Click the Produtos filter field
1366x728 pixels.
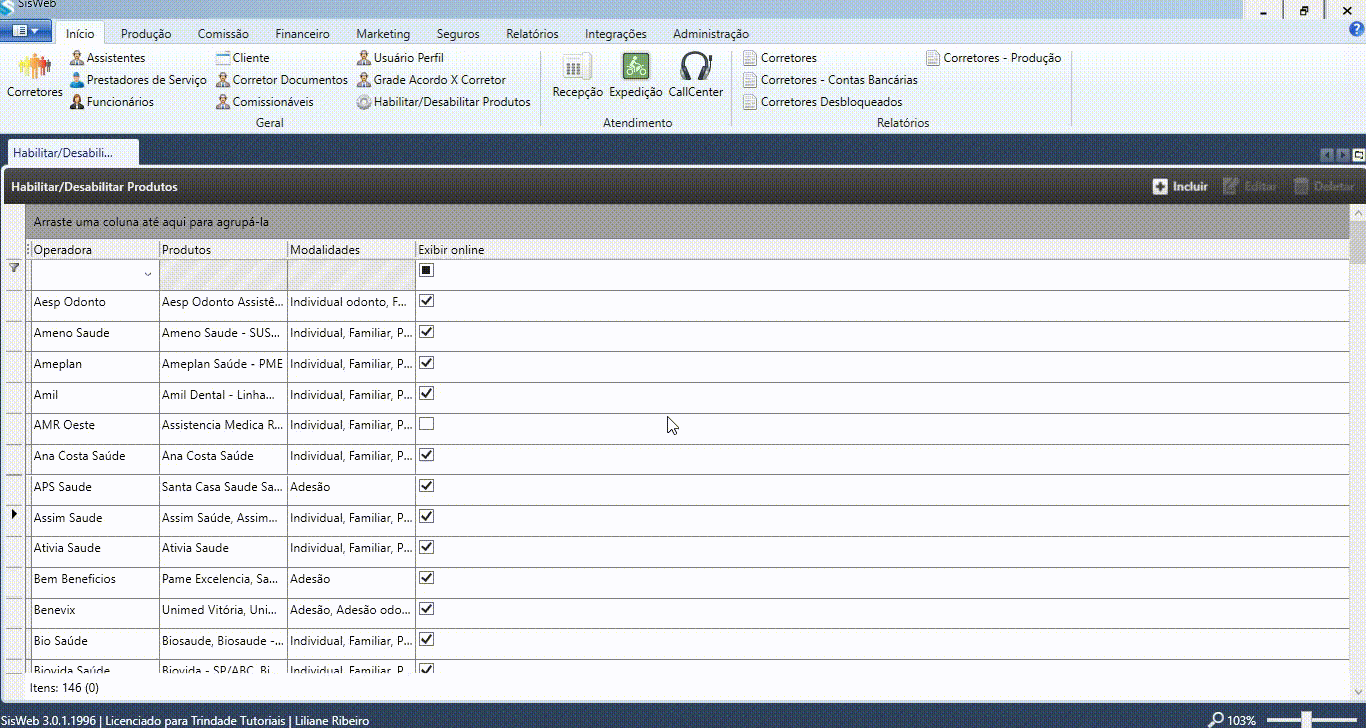[223, 274]
